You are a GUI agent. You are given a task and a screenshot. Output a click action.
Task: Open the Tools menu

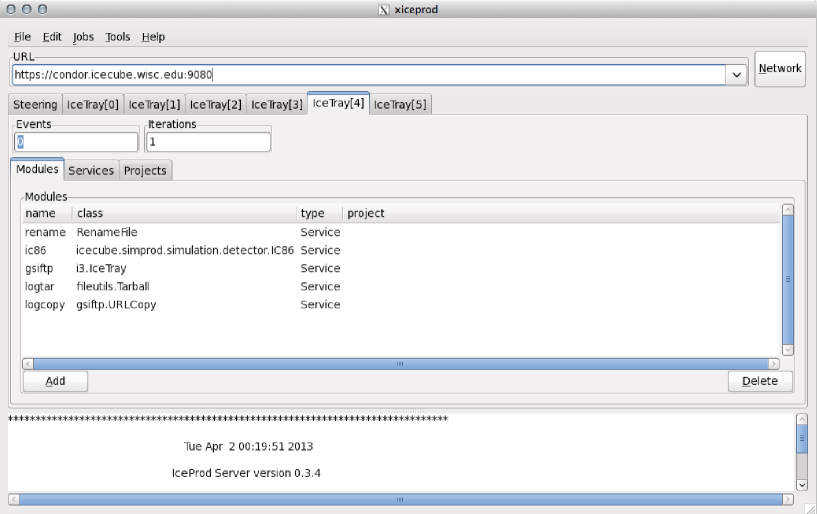tap(117, 37)
